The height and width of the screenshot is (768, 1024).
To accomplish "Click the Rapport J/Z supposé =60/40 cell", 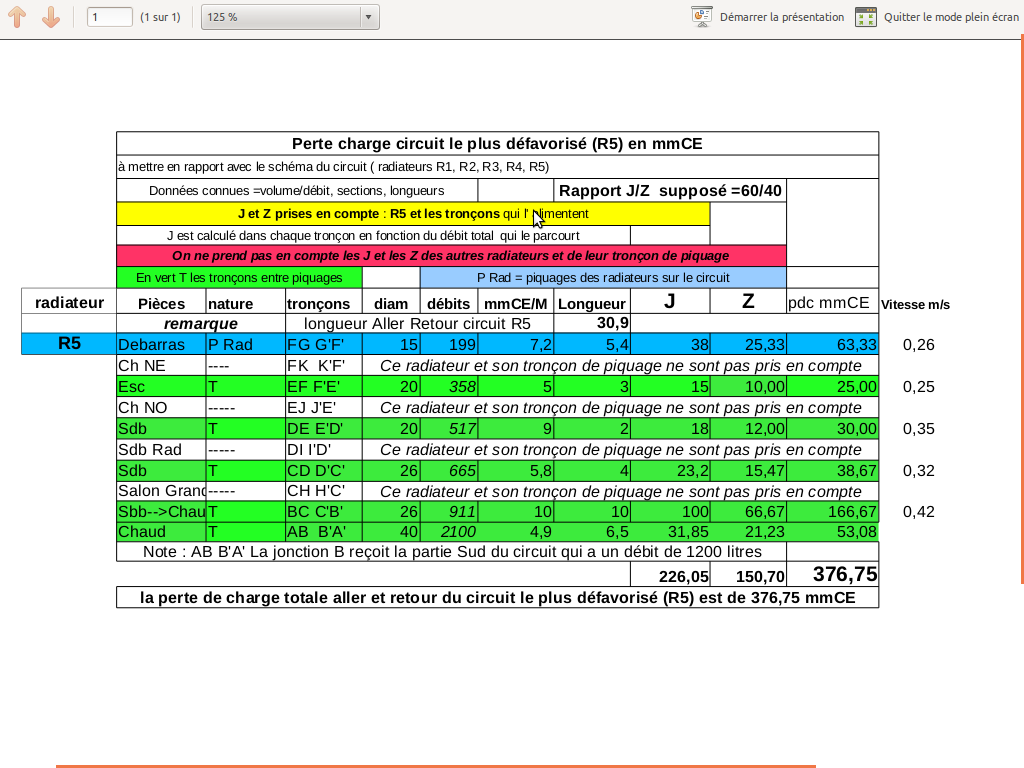I will 670,191.
